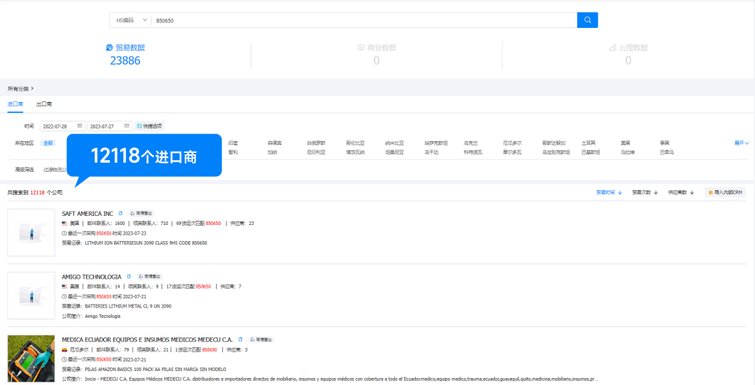Image resolution: width=755 pixels, height=385 pixels.
Task: Open the end date 2023-07-27 calendar icon
Action: [x=127, y=126]
